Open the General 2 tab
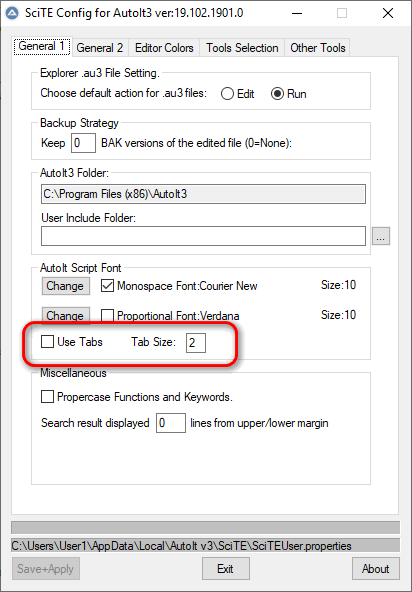Screen dimensions: 412x592 pos(100,48)
